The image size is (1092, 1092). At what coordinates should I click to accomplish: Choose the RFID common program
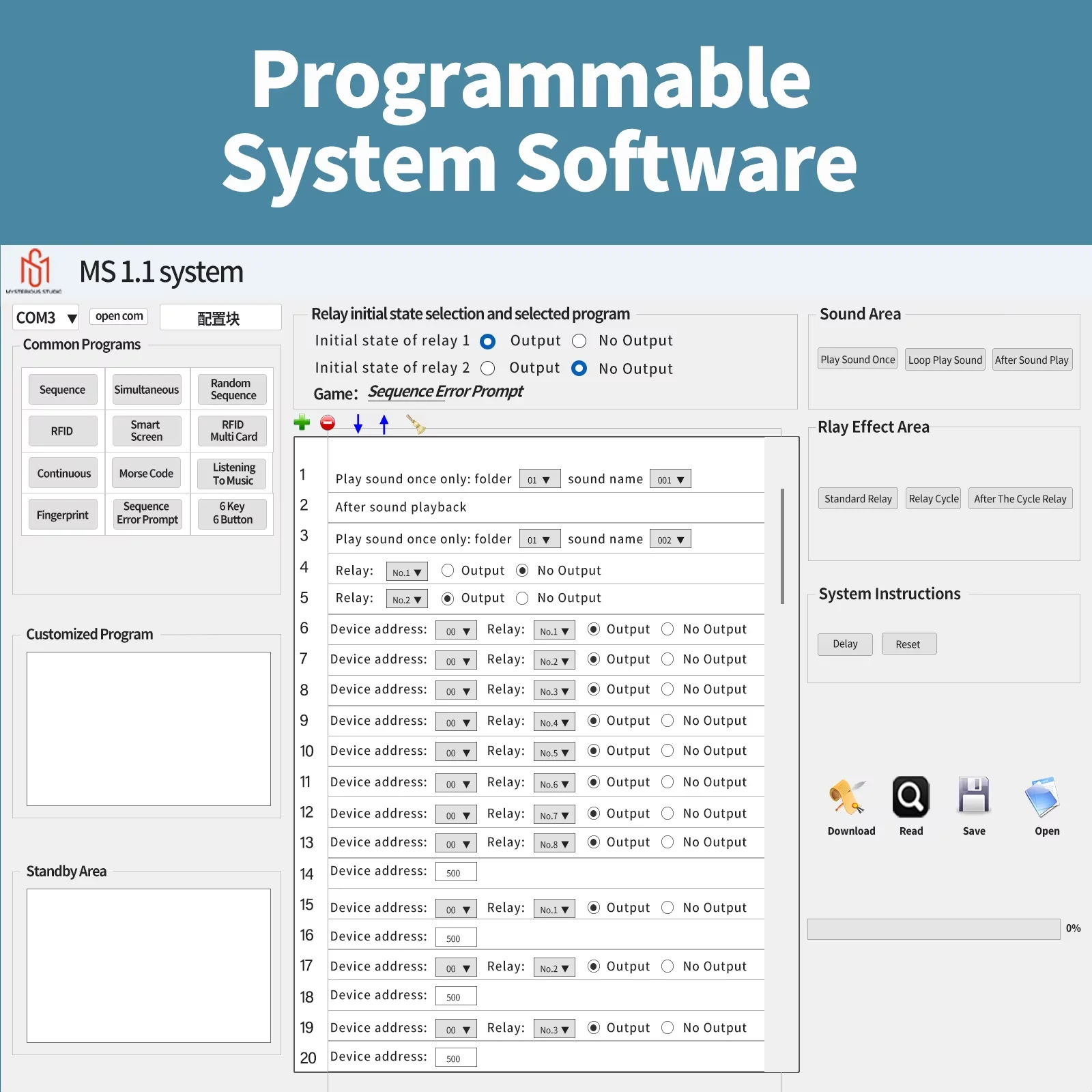63,431
